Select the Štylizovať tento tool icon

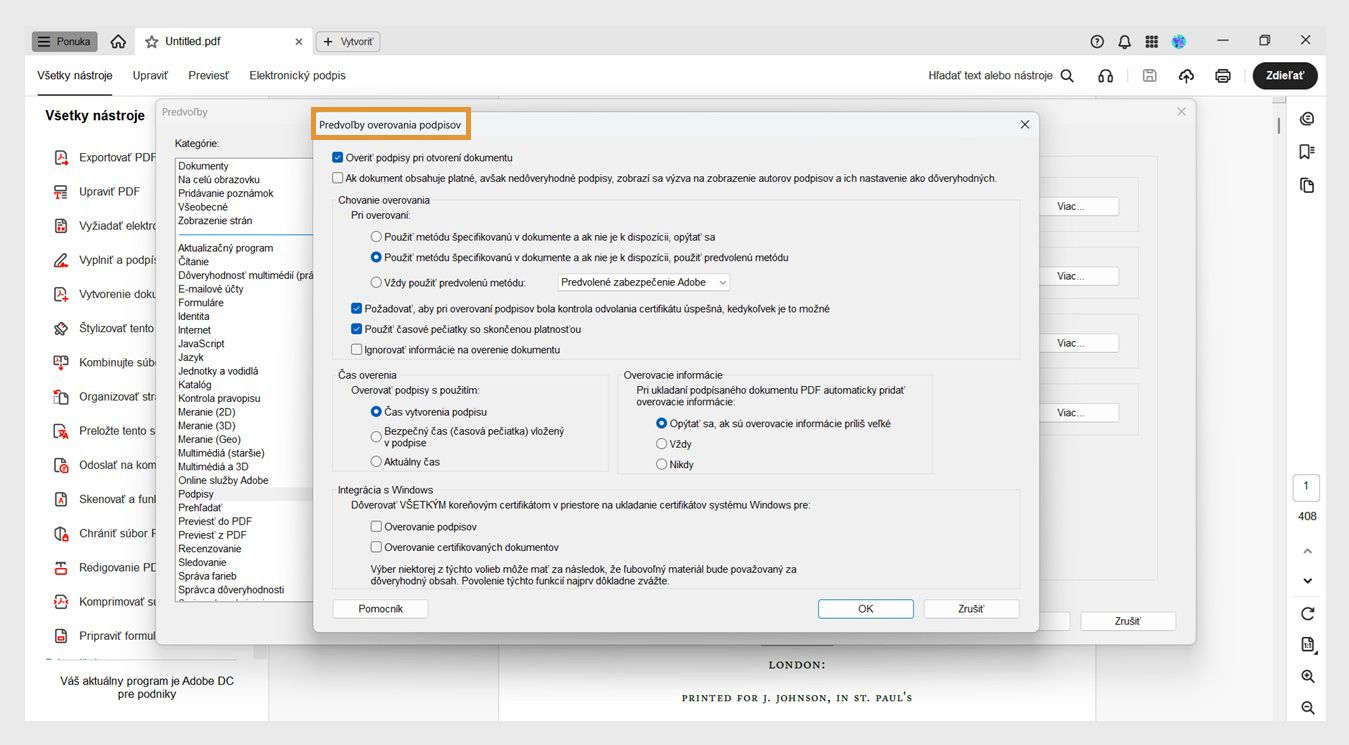click(x=61, y=328)
